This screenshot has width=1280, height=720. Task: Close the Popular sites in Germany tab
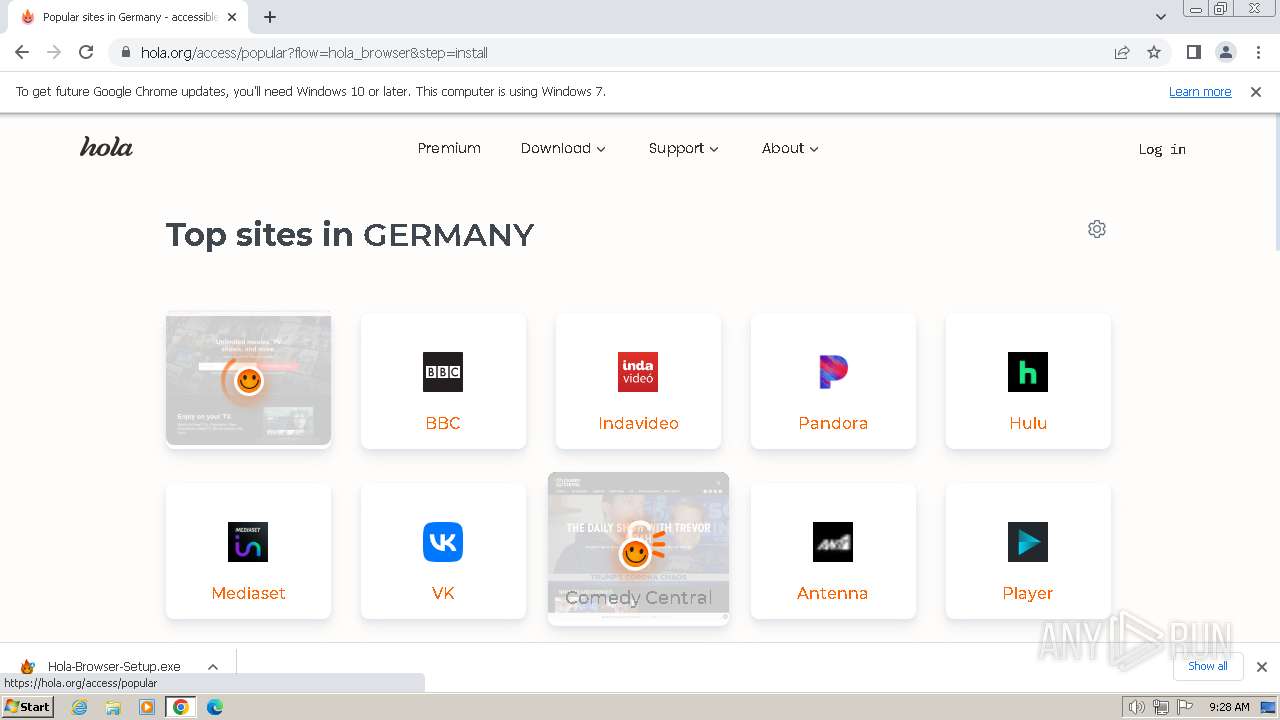[x=232, y=17]
